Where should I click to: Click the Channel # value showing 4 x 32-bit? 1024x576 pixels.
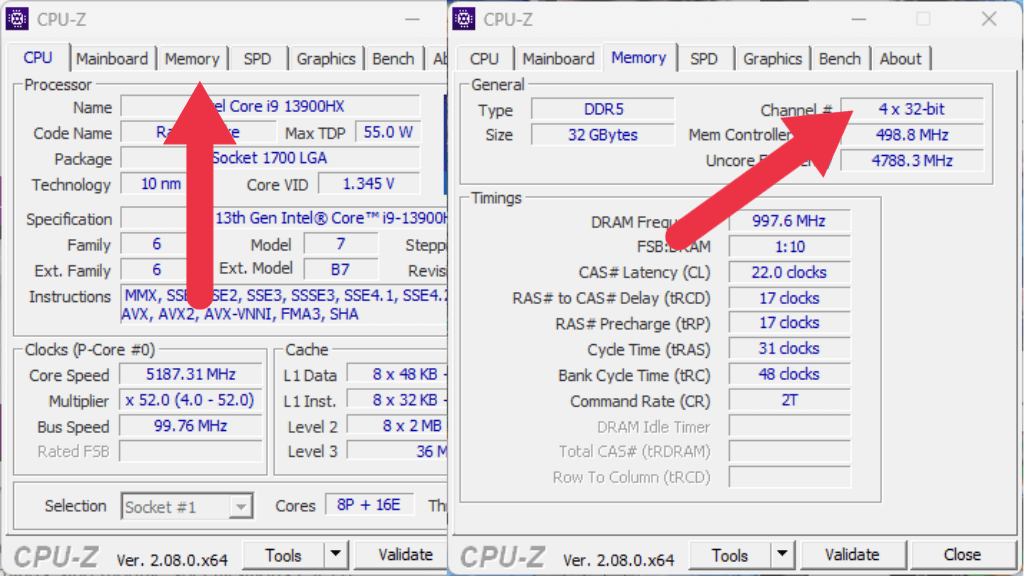(x=911, y=109)
